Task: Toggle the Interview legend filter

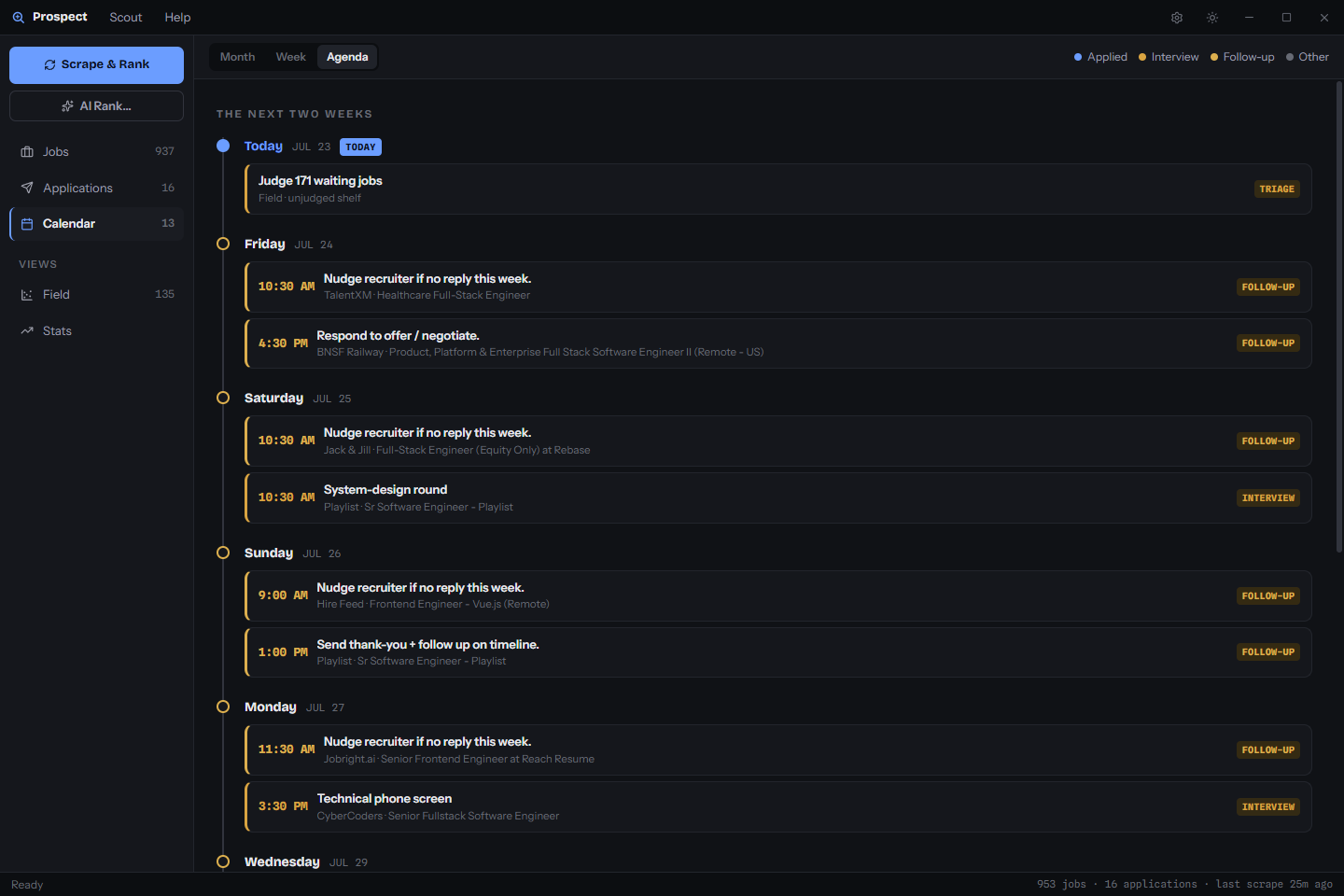Action: click(1169, 57)
